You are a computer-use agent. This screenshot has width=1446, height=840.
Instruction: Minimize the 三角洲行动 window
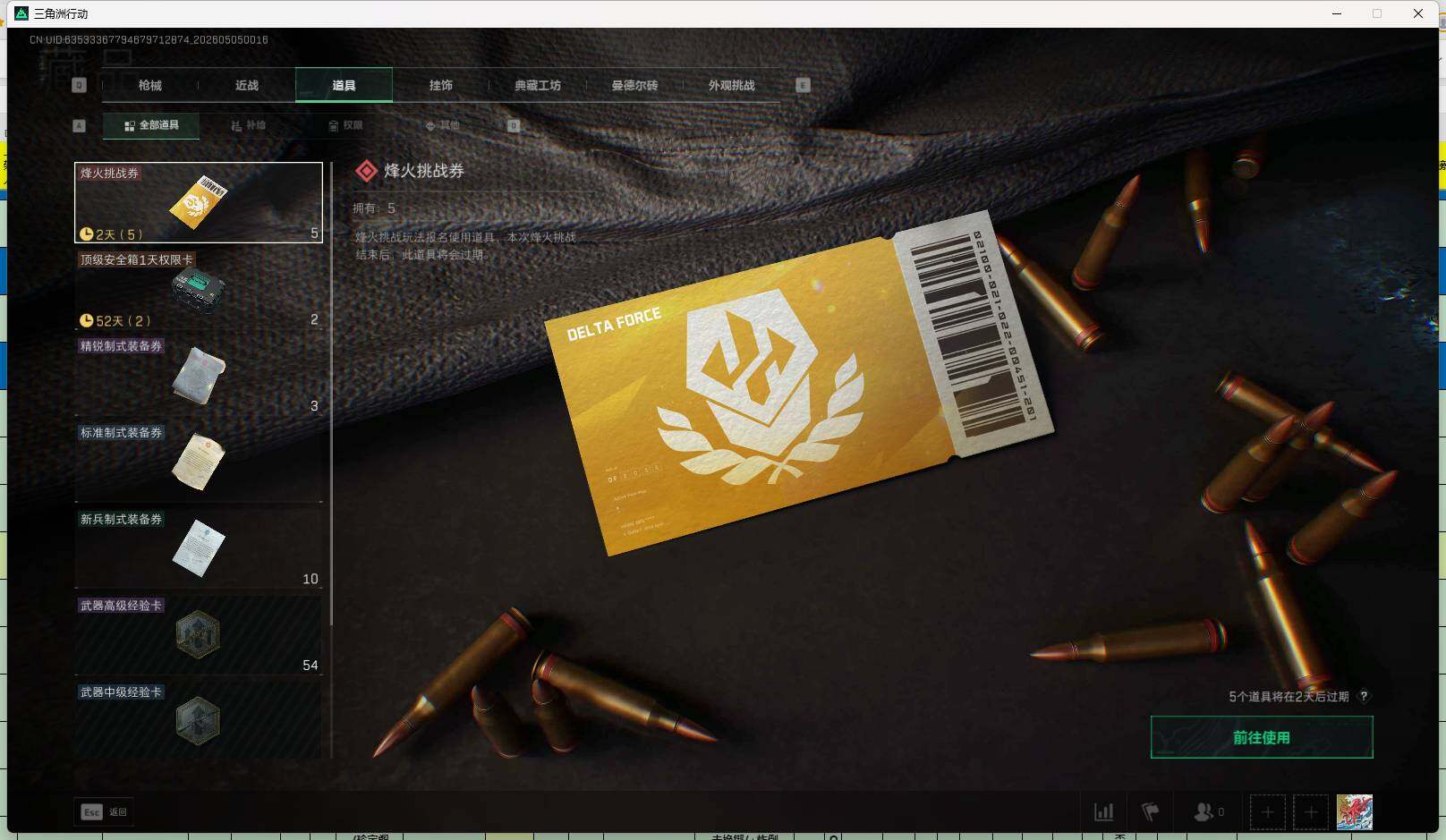(x=1337, y=13)
